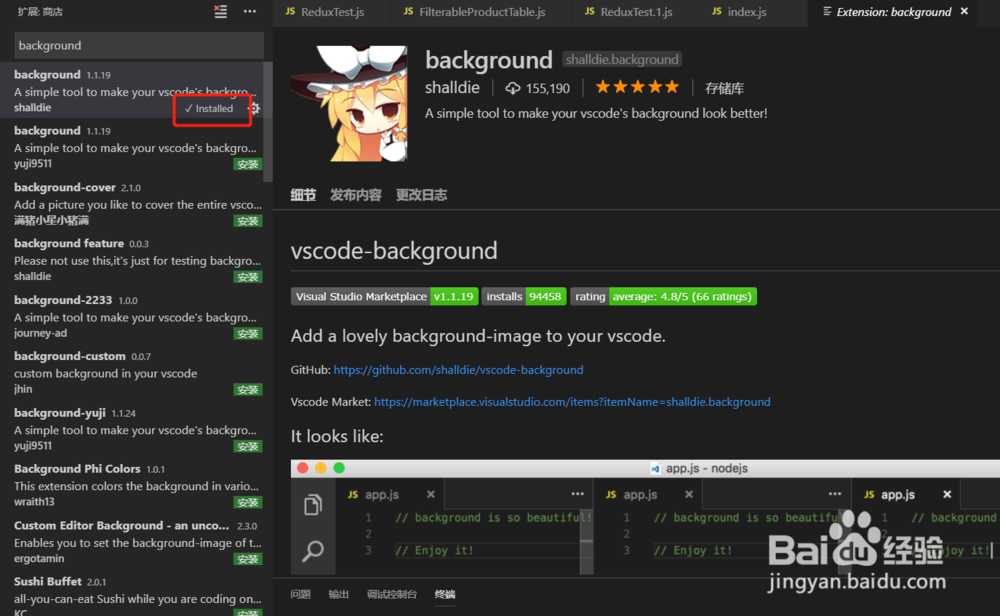Click the search magnifier icon in preview image
This screenshot has width=1000, height=616.
pos(312,550)
